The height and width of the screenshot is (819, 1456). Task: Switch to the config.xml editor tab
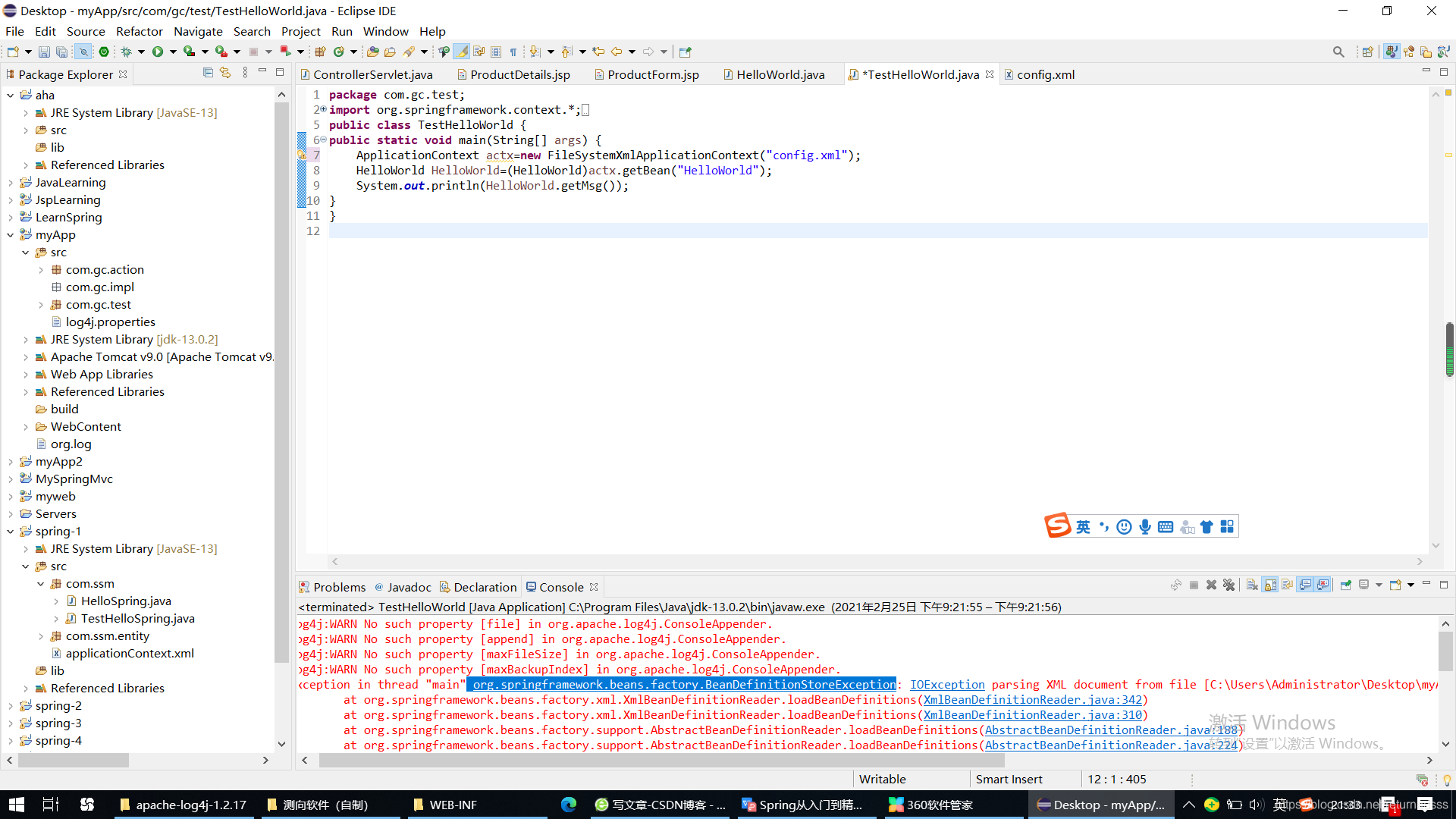click(1045, 74)
